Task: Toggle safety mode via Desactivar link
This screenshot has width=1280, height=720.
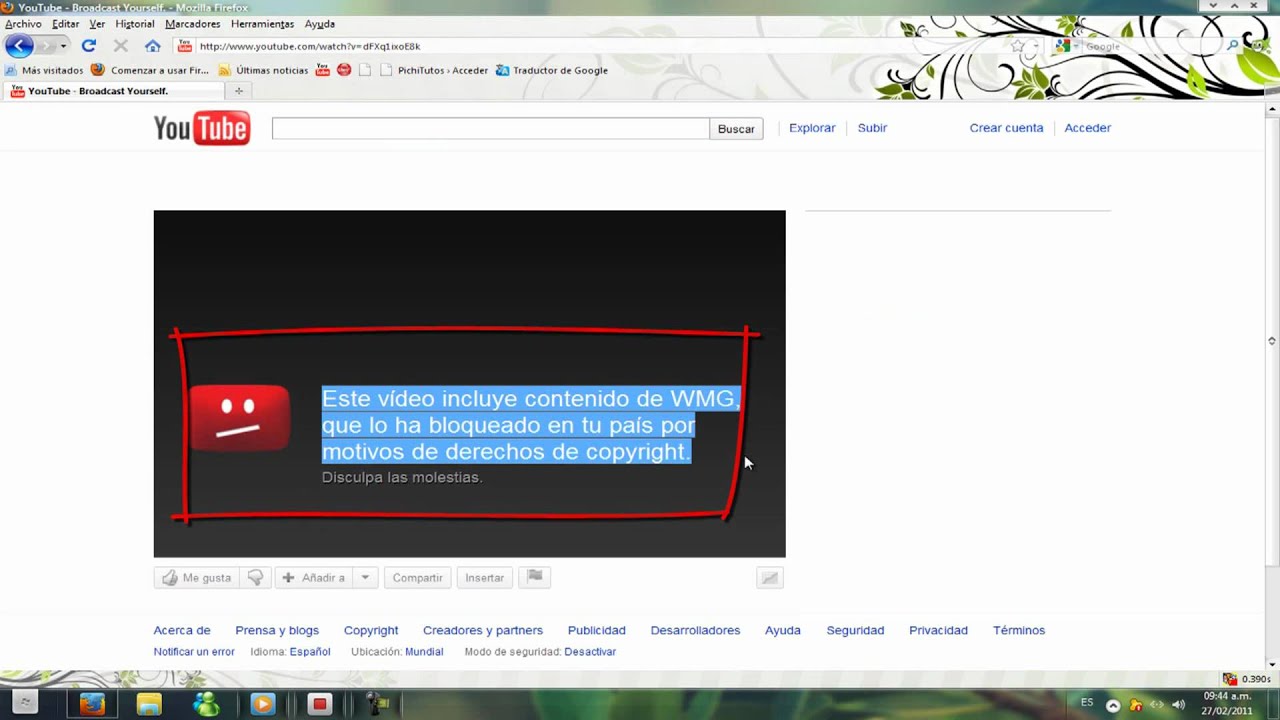Action: pyautogui.click(x=590, y=652)
